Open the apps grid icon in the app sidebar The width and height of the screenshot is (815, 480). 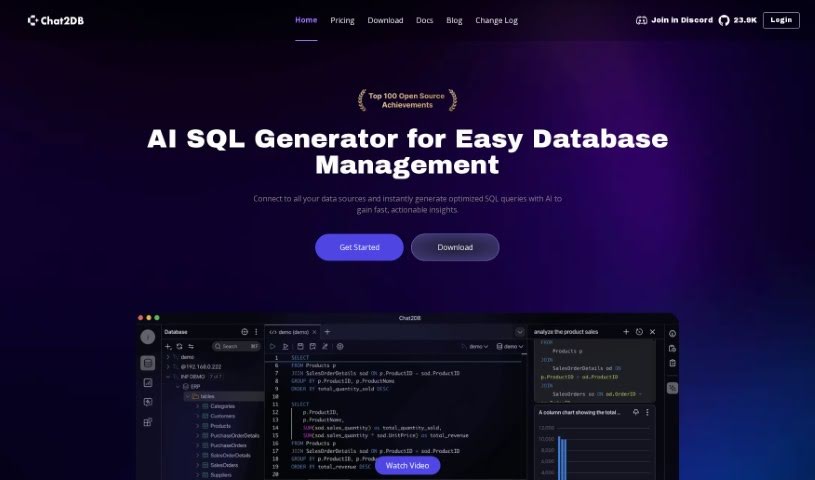[x=148, y=422]
